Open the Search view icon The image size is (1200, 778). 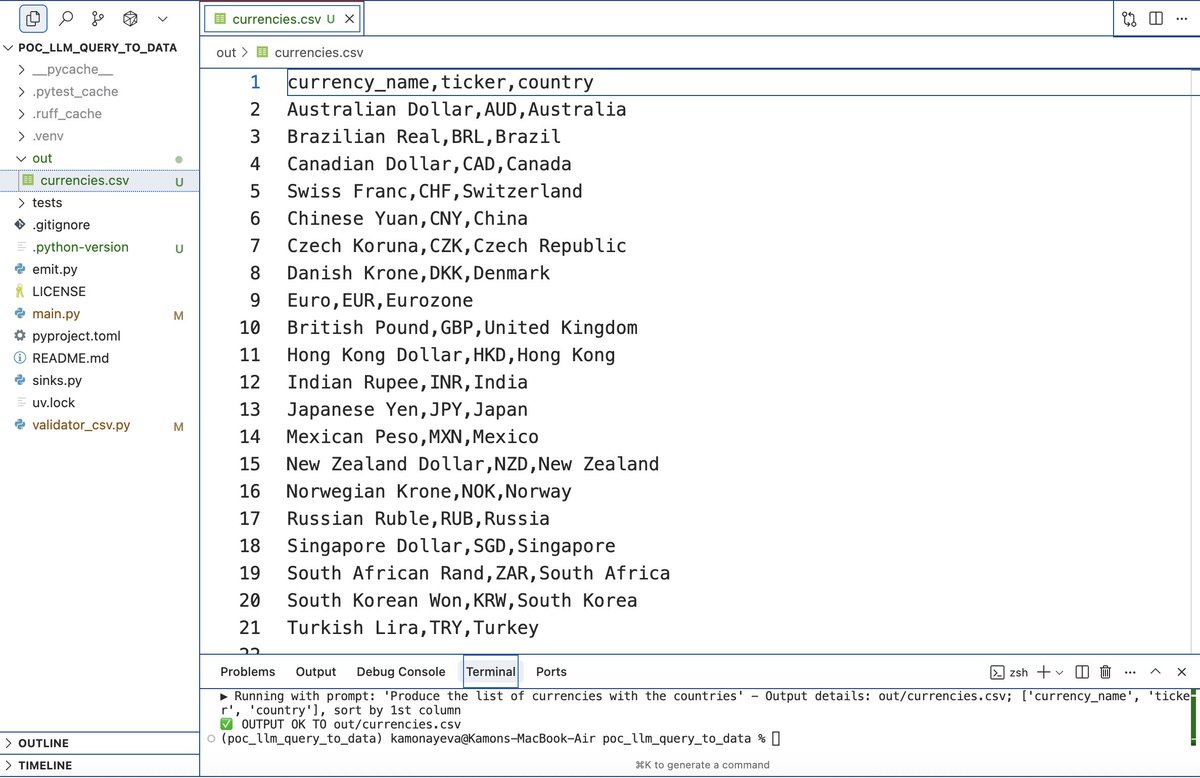pyautogui.click(x=66, y=18)
